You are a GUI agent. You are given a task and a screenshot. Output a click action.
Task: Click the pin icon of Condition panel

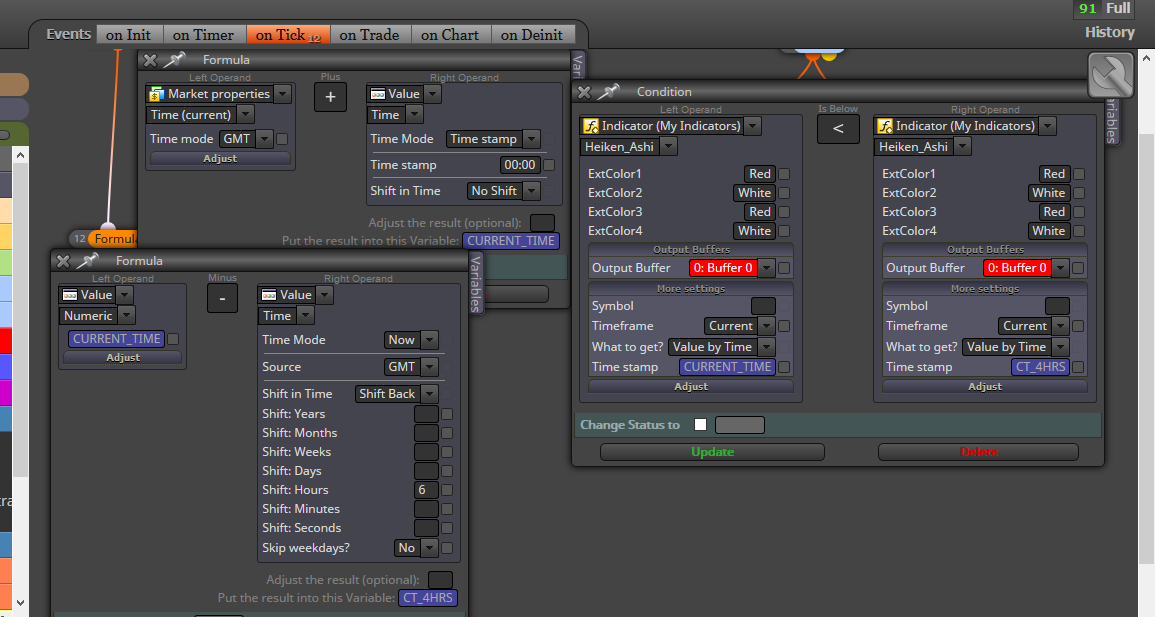point(608,92)
